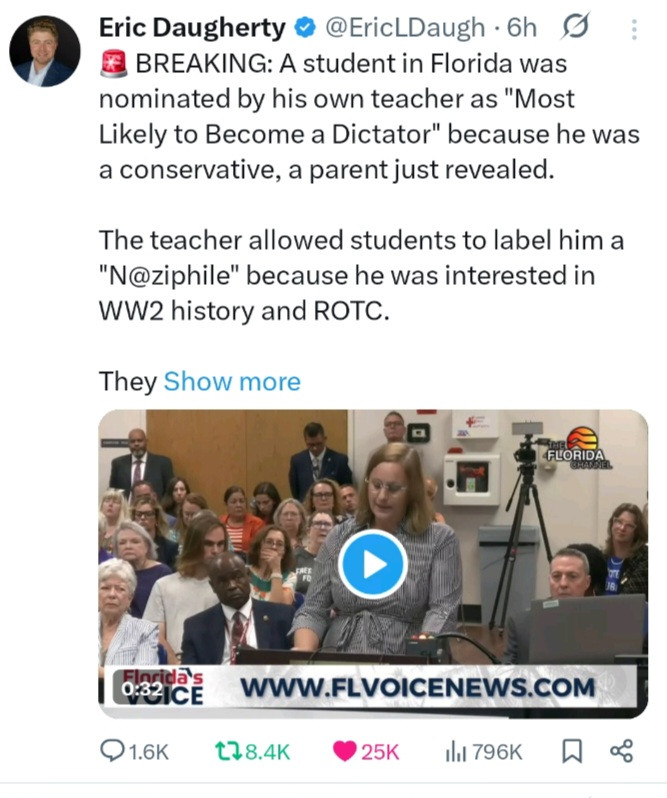Open the 6h timestamp permalink

tap(522, 29)
